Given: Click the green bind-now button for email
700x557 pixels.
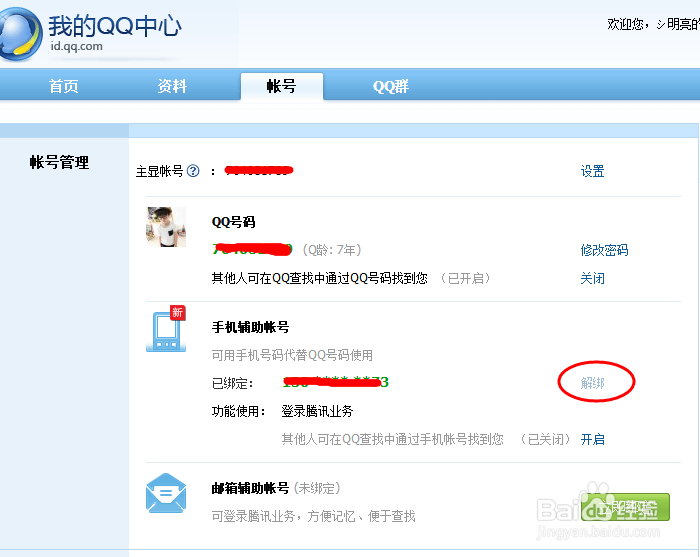Looking at the screenshot, I should tap(625, 507).
